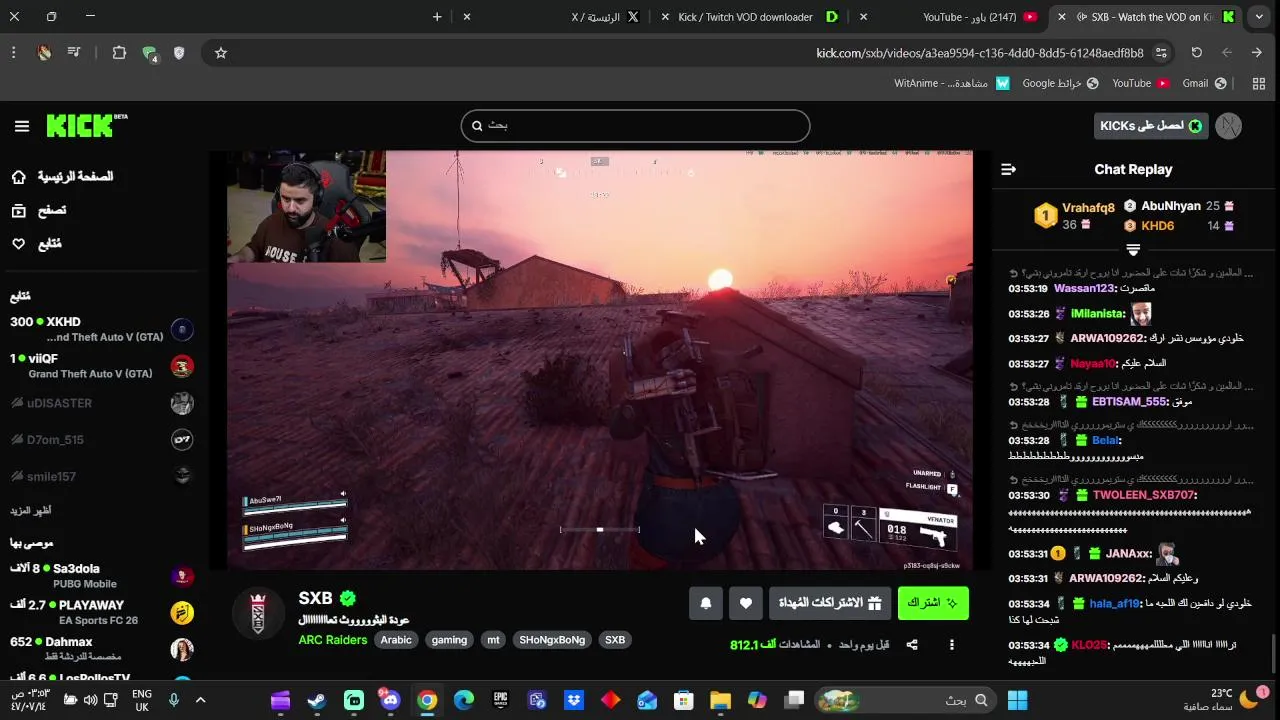Screen dimensions: 1280x720
Task: Bookmark this page with the star
Action: tap(221, 53)
